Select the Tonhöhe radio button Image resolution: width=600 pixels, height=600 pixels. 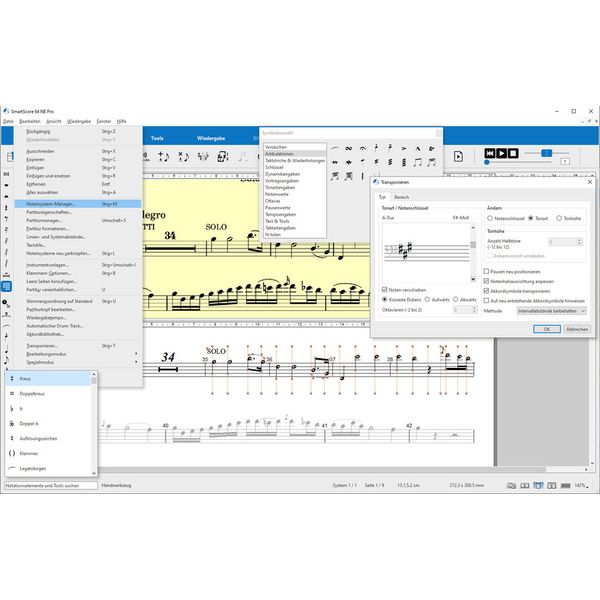pos(559,218)
